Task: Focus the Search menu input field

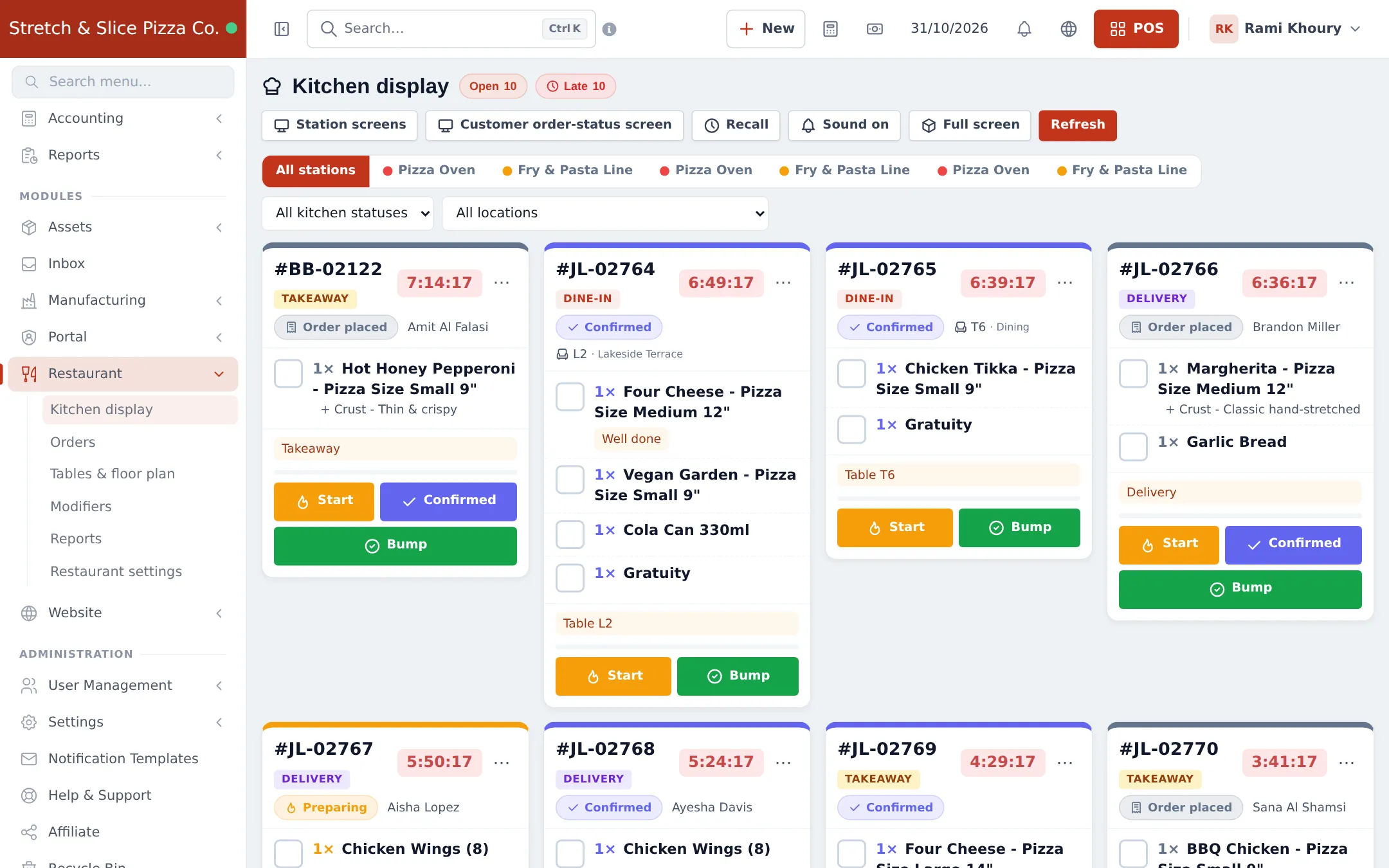Action: (123, 82)
